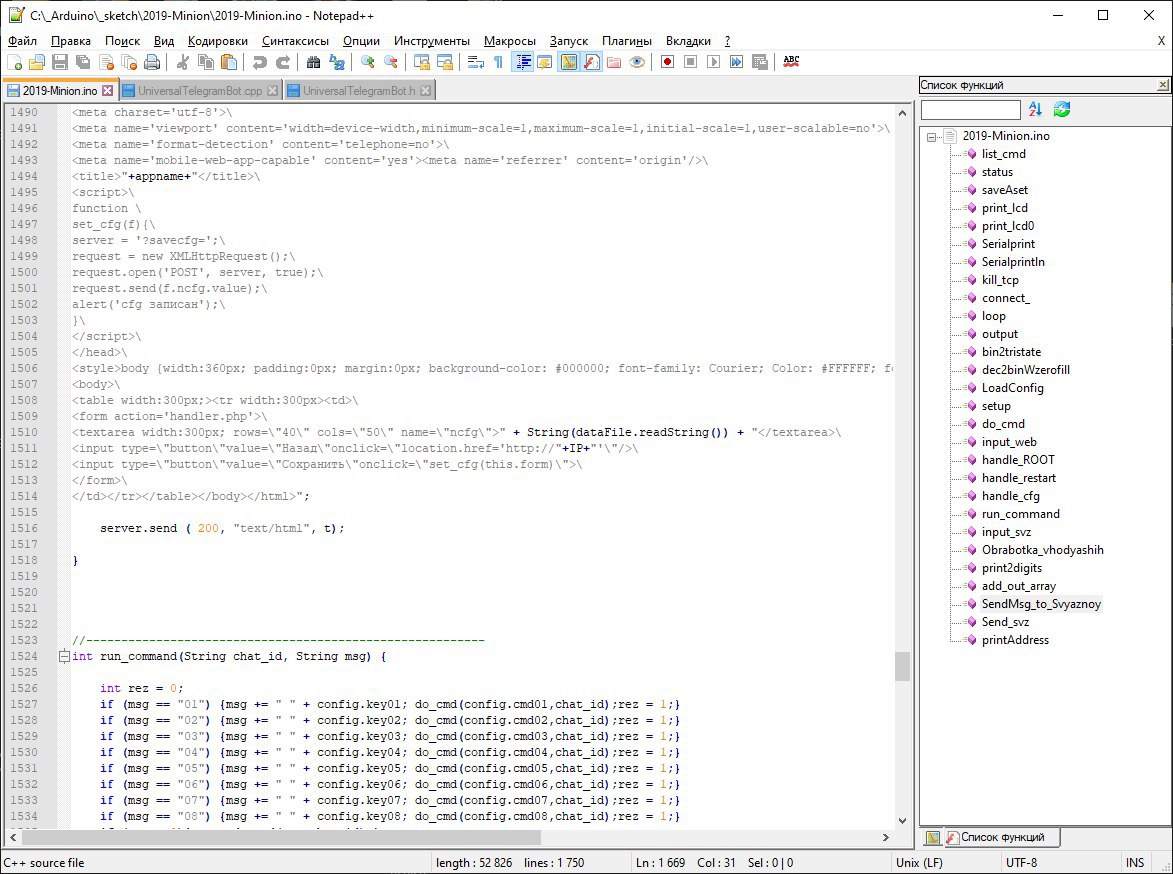The image size is (1173, 874).
Task: Collapse the 2019-Minion.ino tree node
Action: pyautogui.click(x=933, y=136)
